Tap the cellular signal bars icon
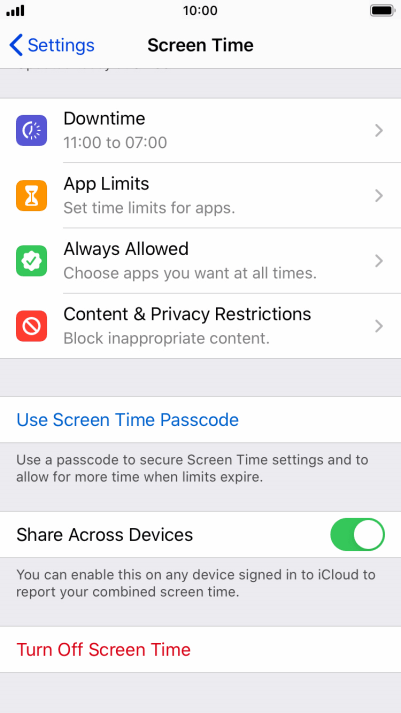The width and height of the screenshot is (401, 713). point(15,11)
